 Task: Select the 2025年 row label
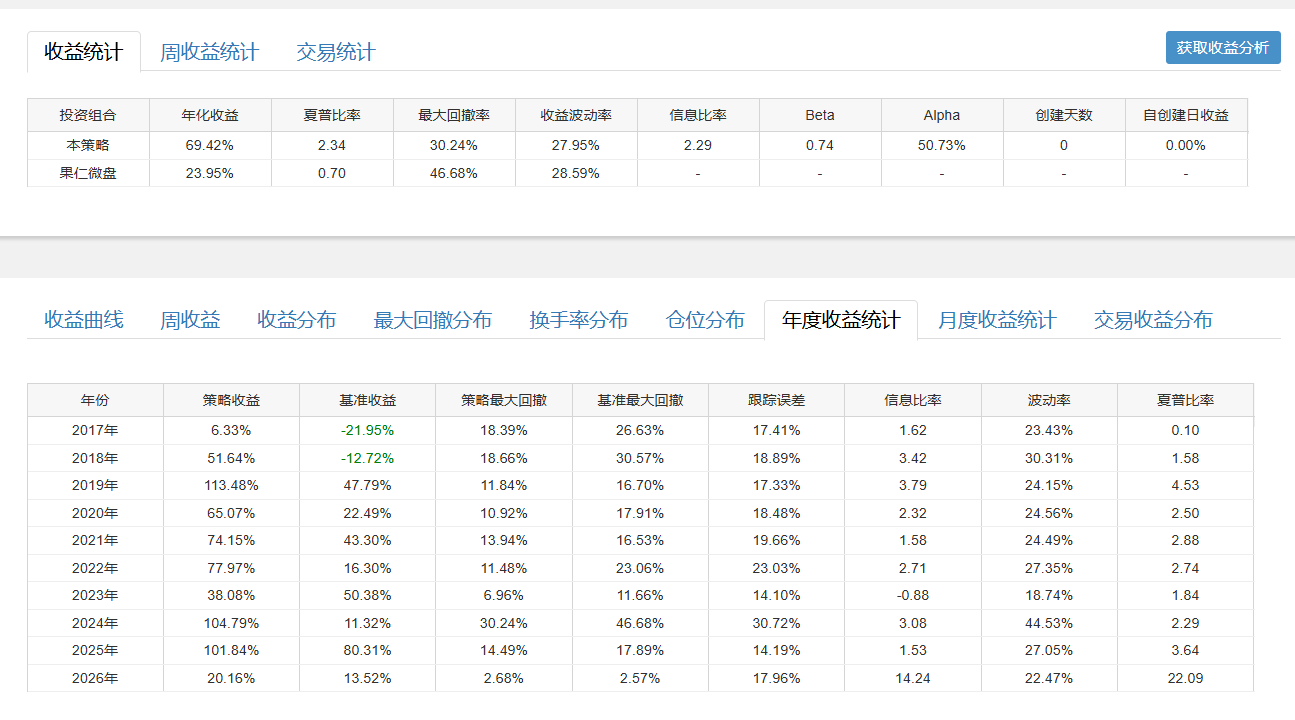[95, 650]
